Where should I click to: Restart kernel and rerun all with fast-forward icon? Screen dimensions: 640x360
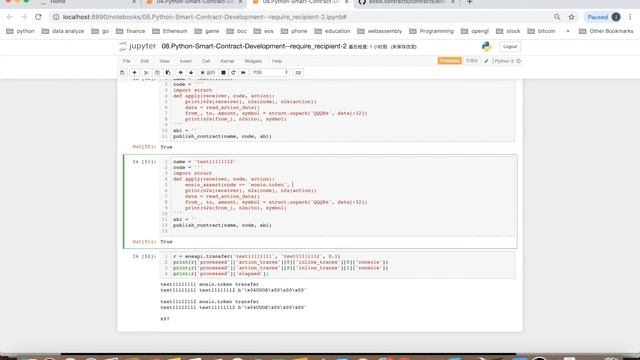coord(244,73)
